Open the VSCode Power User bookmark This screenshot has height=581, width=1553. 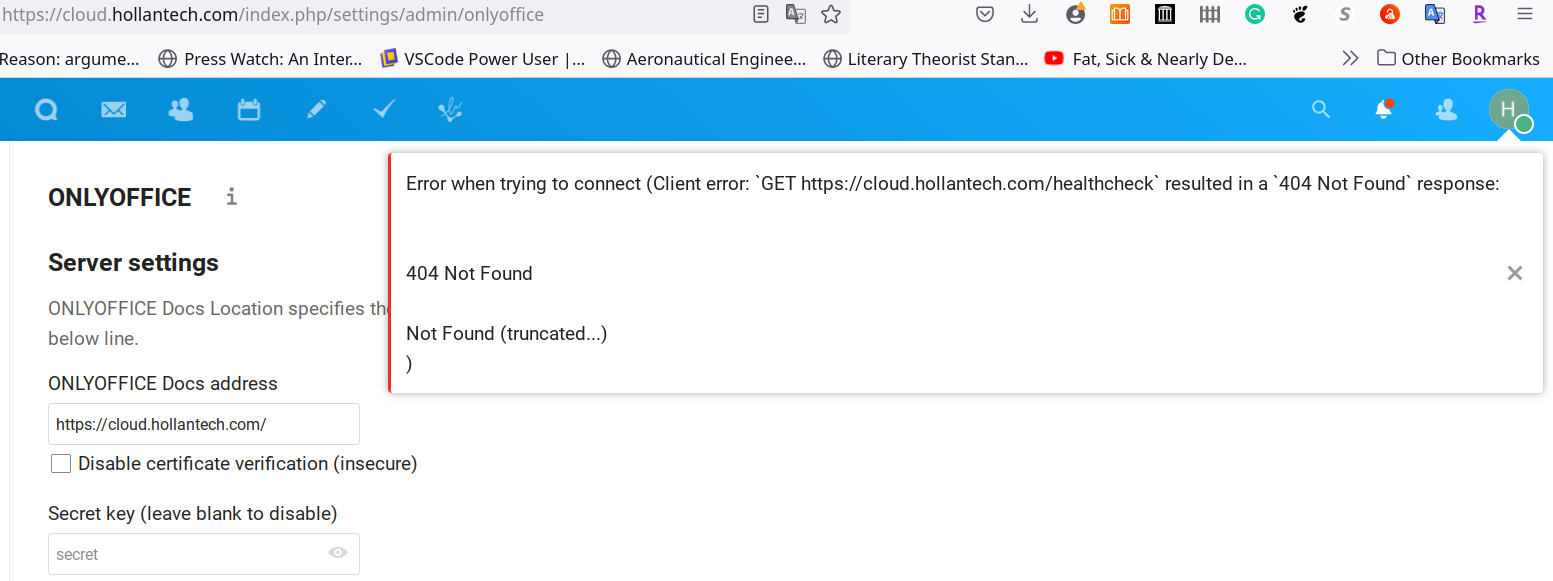(x=483, y=59)
